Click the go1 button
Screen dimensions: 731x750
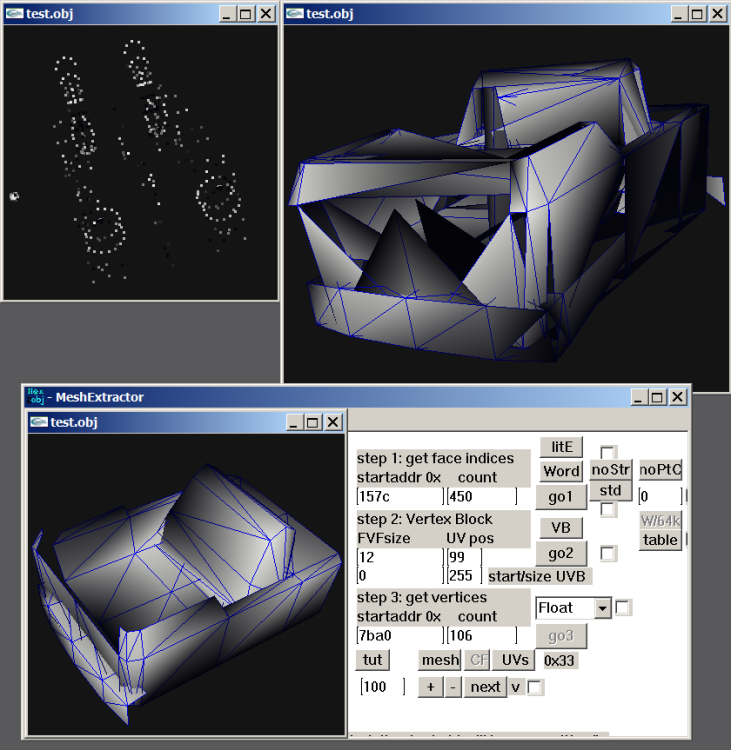[561, 497]
